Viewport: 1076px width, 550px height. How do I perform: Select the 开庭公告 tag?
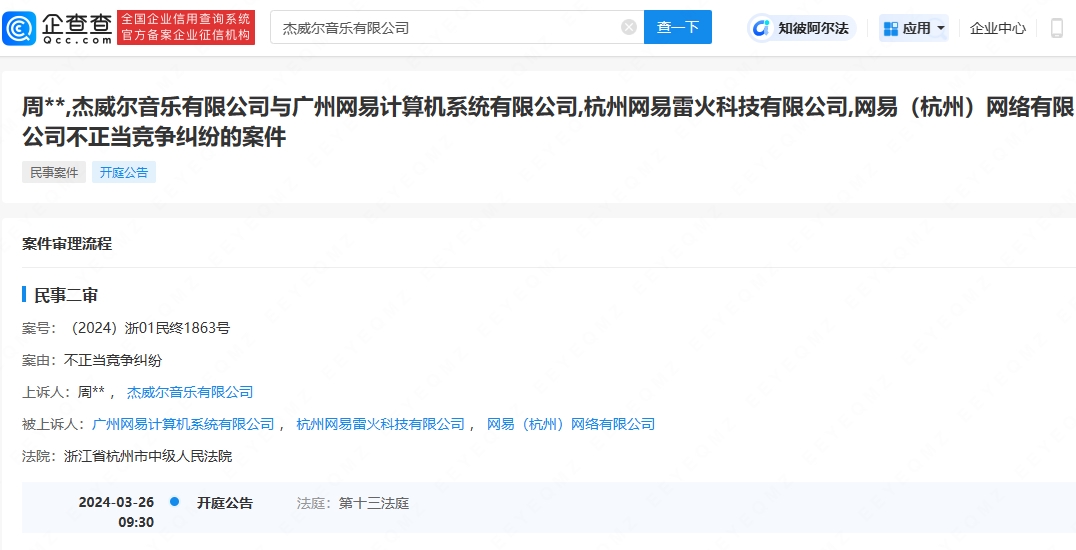click(x=124, y=172)
